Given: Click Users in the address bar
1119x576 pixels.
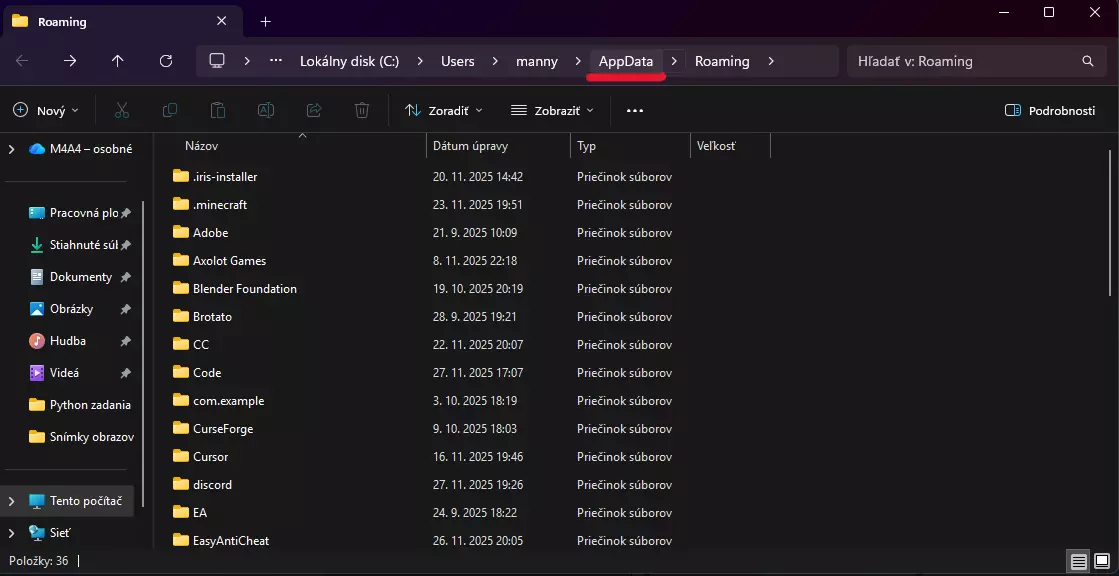Looking at the screenshot, I should pos(457,61).
